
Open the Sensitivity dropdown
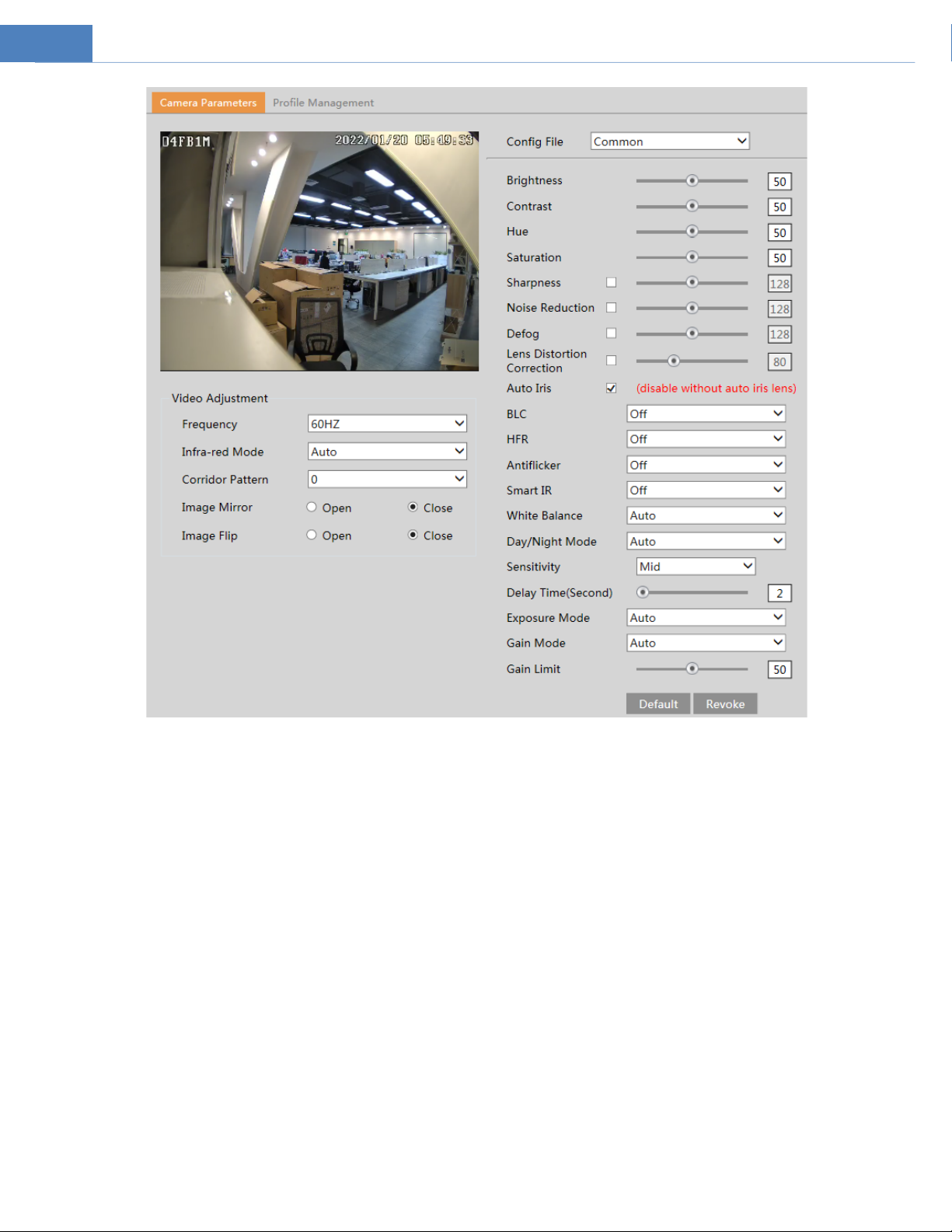(696, 567)
